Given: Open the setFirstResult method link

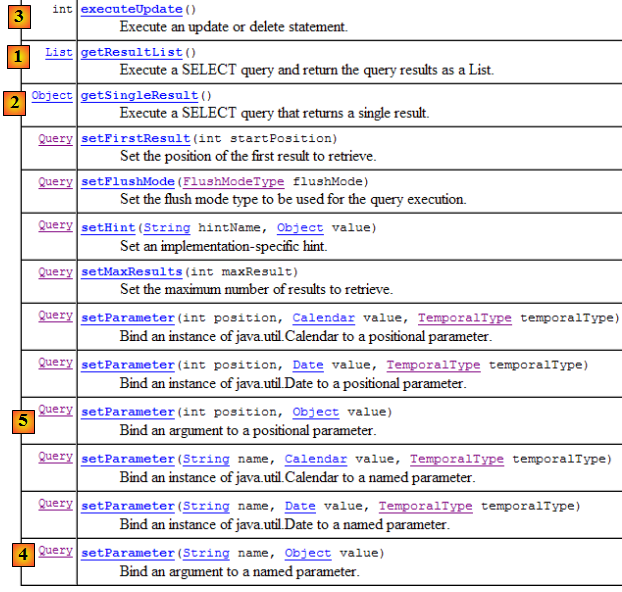Looking at the screenshot, I should (x=135, y=138).
